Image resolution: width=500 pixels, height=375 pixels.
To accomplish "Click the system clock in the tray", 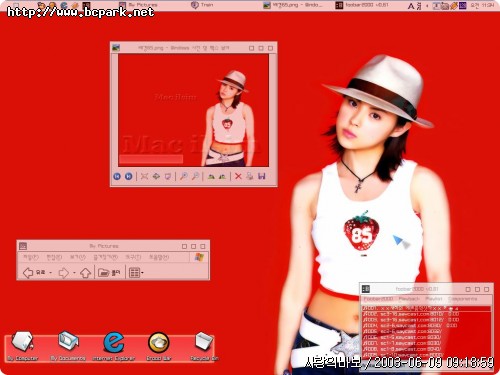I will [x=482, y=5].
